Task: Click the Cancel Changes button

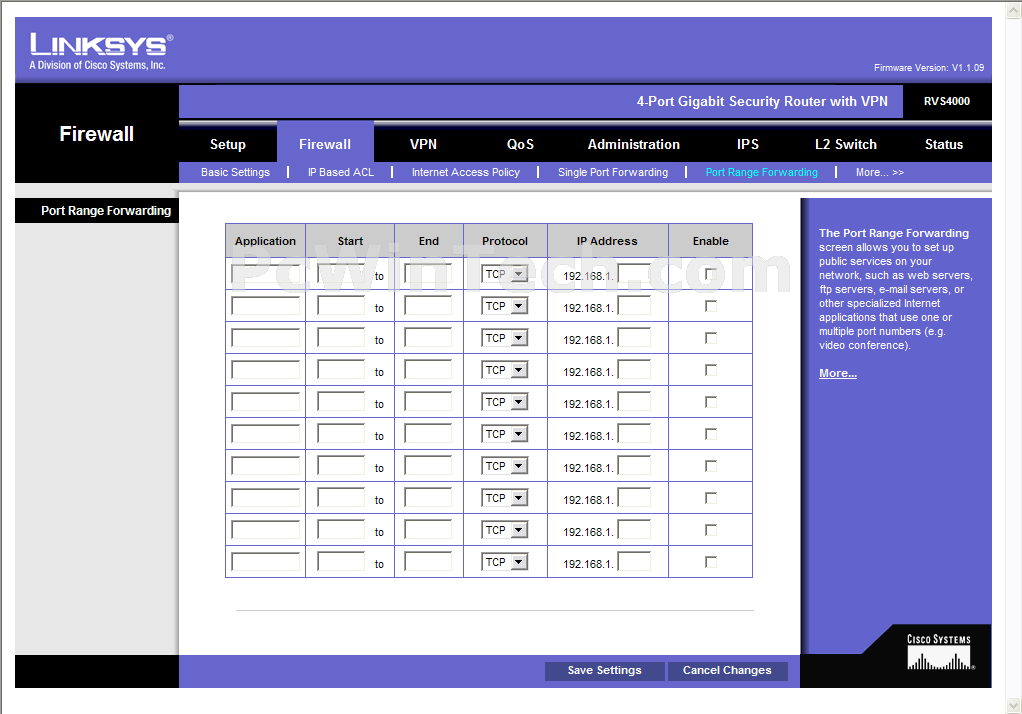Action: [727, 670]
